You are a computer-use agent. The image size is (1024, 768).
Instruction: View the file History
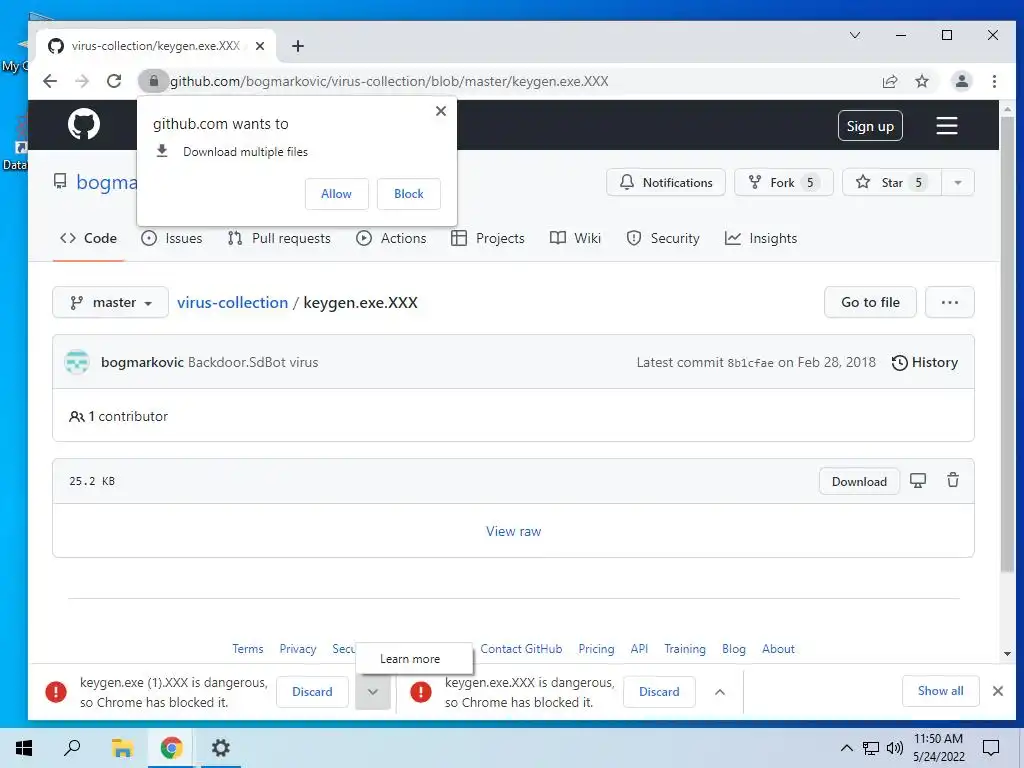tap(925, 362)
